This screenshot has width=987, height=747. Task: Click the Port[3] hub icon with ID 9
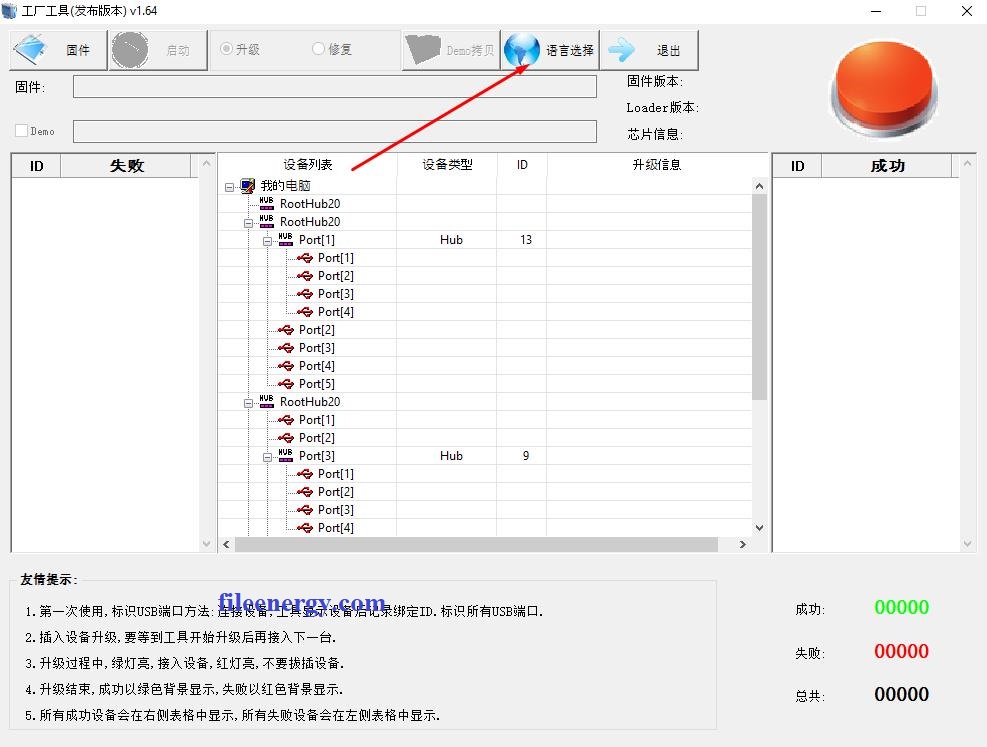(285, 455)
